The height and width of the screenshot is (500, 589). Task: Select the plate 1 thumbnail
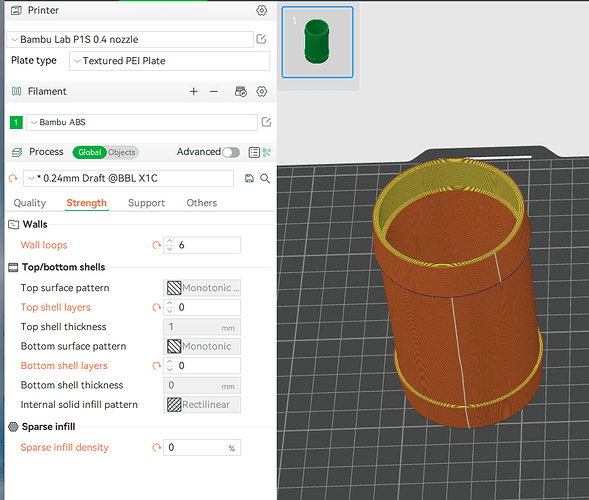click(x=317, y=42)
